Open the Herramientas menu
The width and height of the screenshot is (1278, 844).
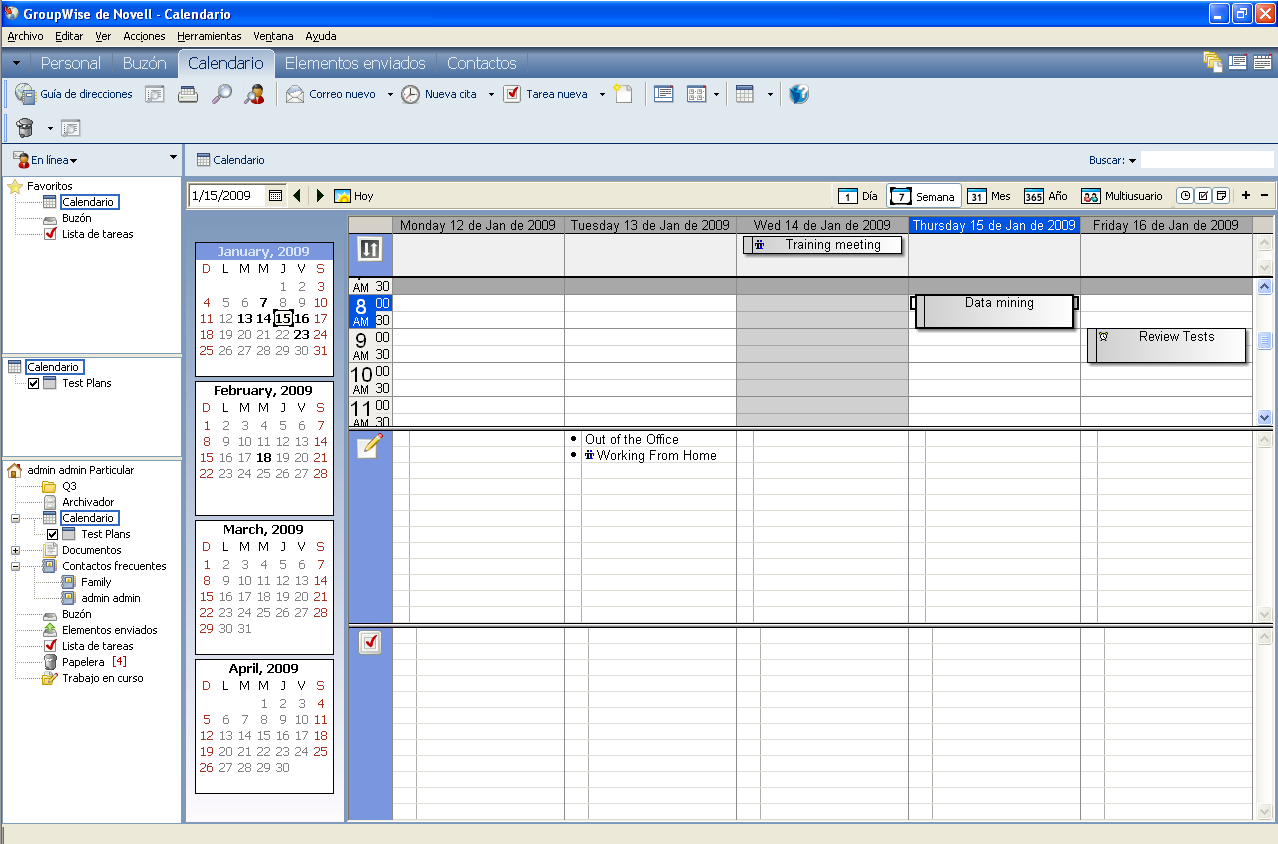point(211,36)
